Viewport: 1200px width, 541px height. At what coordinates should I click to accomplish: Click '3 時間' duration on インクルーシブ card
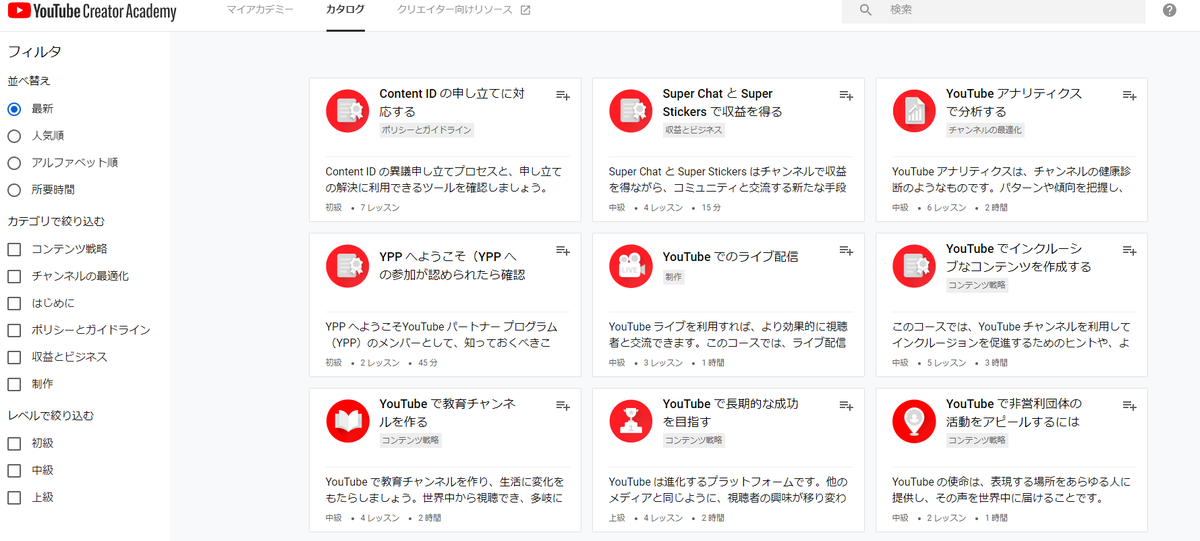pos(996,363)
